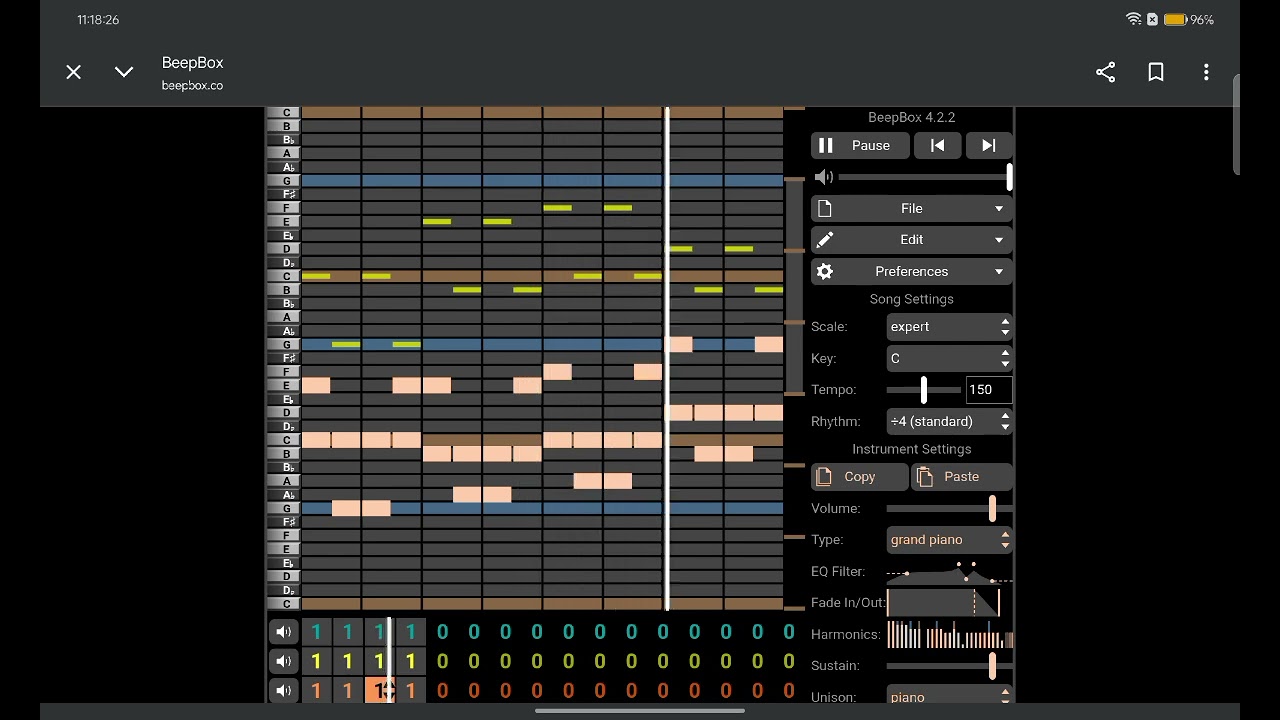Image resolution: width=1280 pixels, height=720 pixels.
Task: Close the BeepBox browser tab
Action: pyautogui.click(x=73, y=72)
